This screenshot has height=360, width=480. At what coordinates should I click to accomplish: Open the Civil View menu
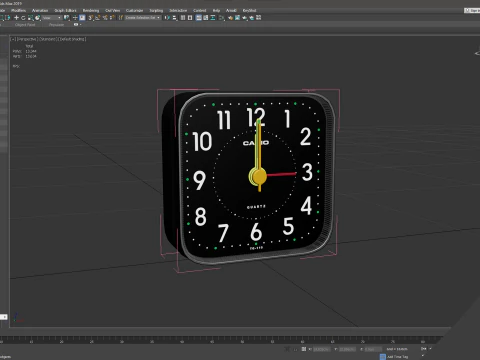[113, 10]
